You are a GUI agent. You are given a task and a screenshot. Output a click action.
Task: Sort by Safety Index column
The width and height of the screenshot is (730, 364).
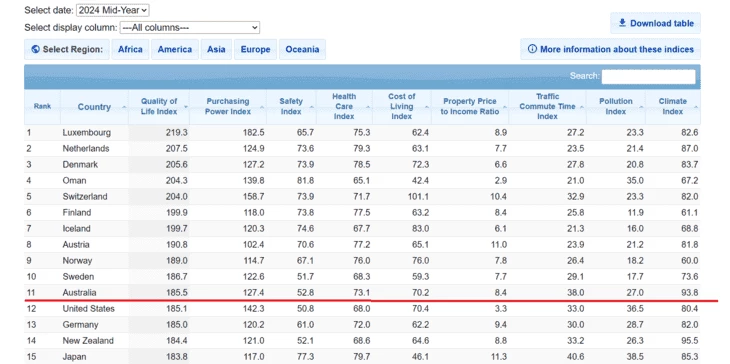[x=291, y=107]
